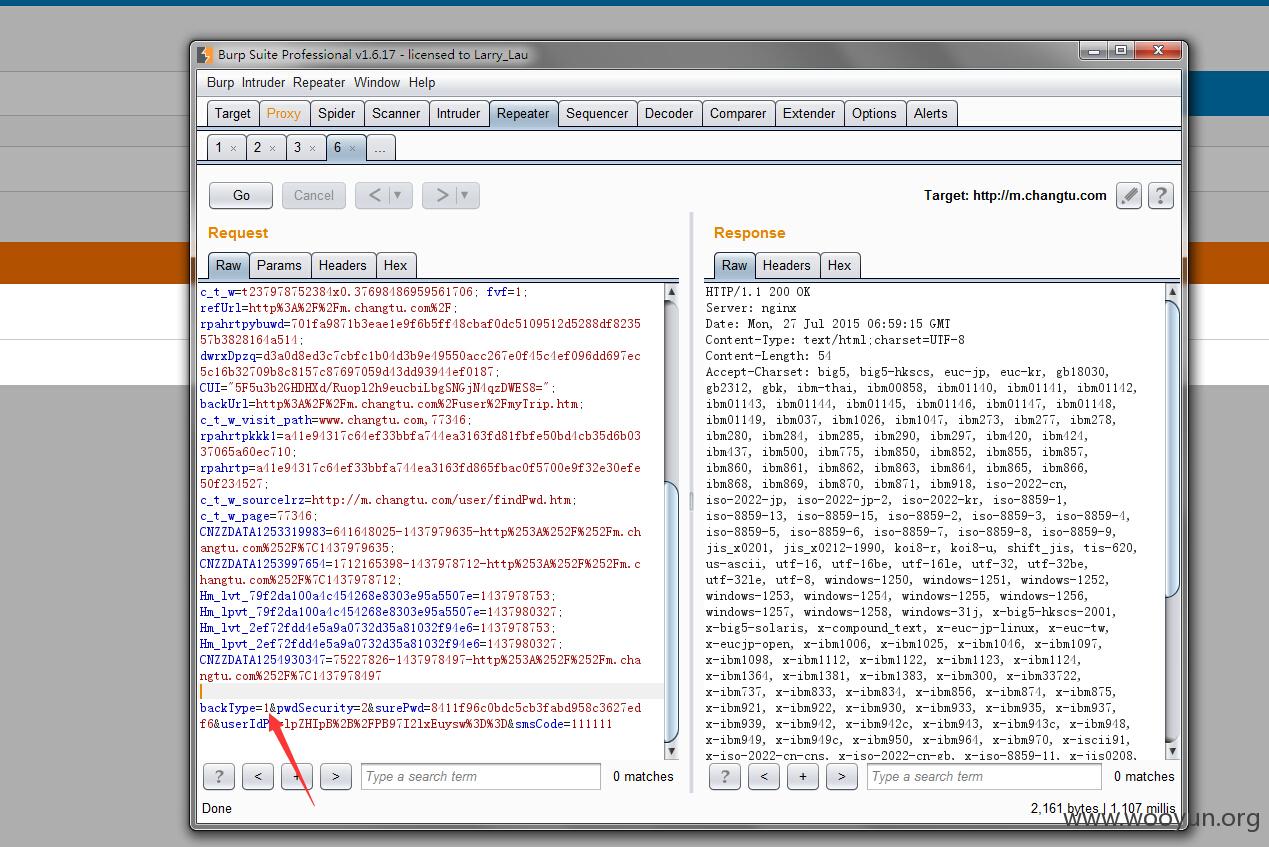Viewport: 1269px width, 847px height.
Task: View the response Raw tab
Action: click(734, 265)
